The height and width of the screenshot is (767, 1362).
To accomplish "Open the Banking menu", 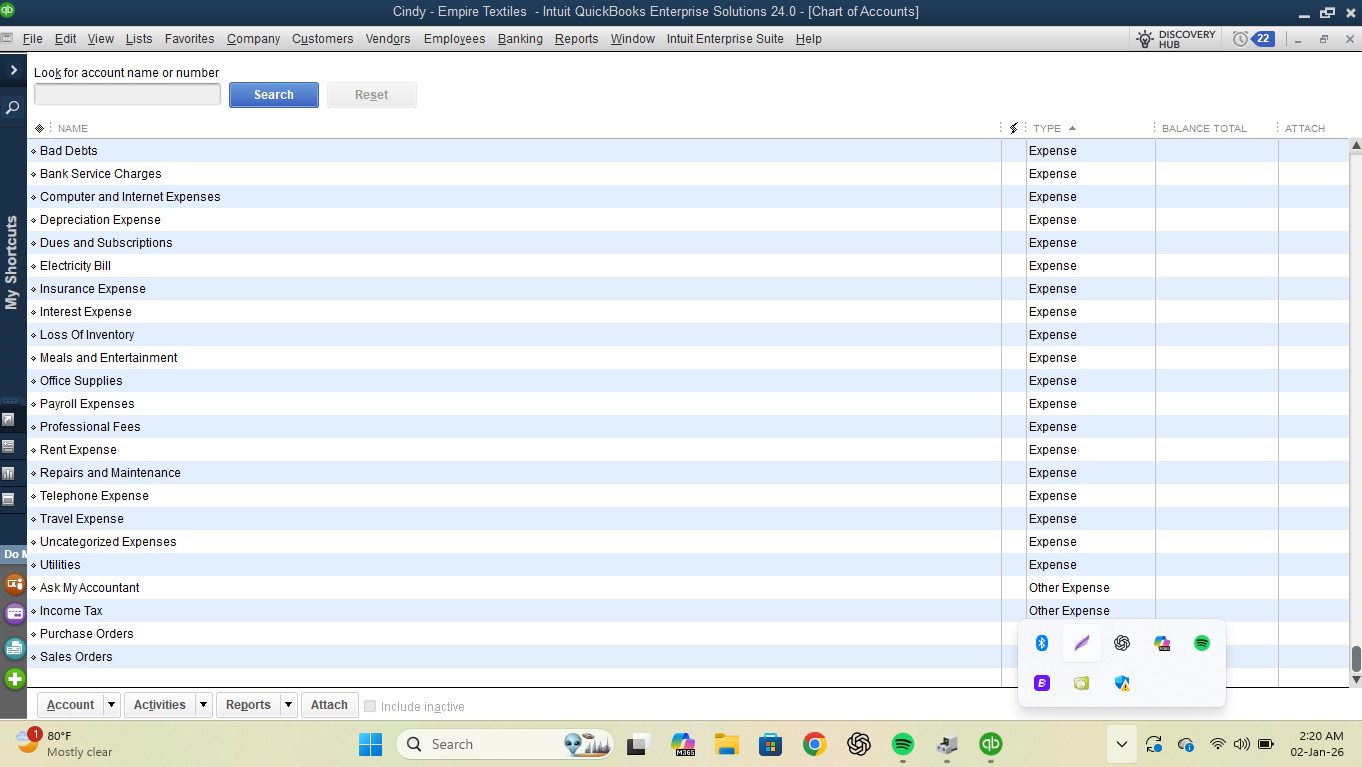I will click(520, 39).
